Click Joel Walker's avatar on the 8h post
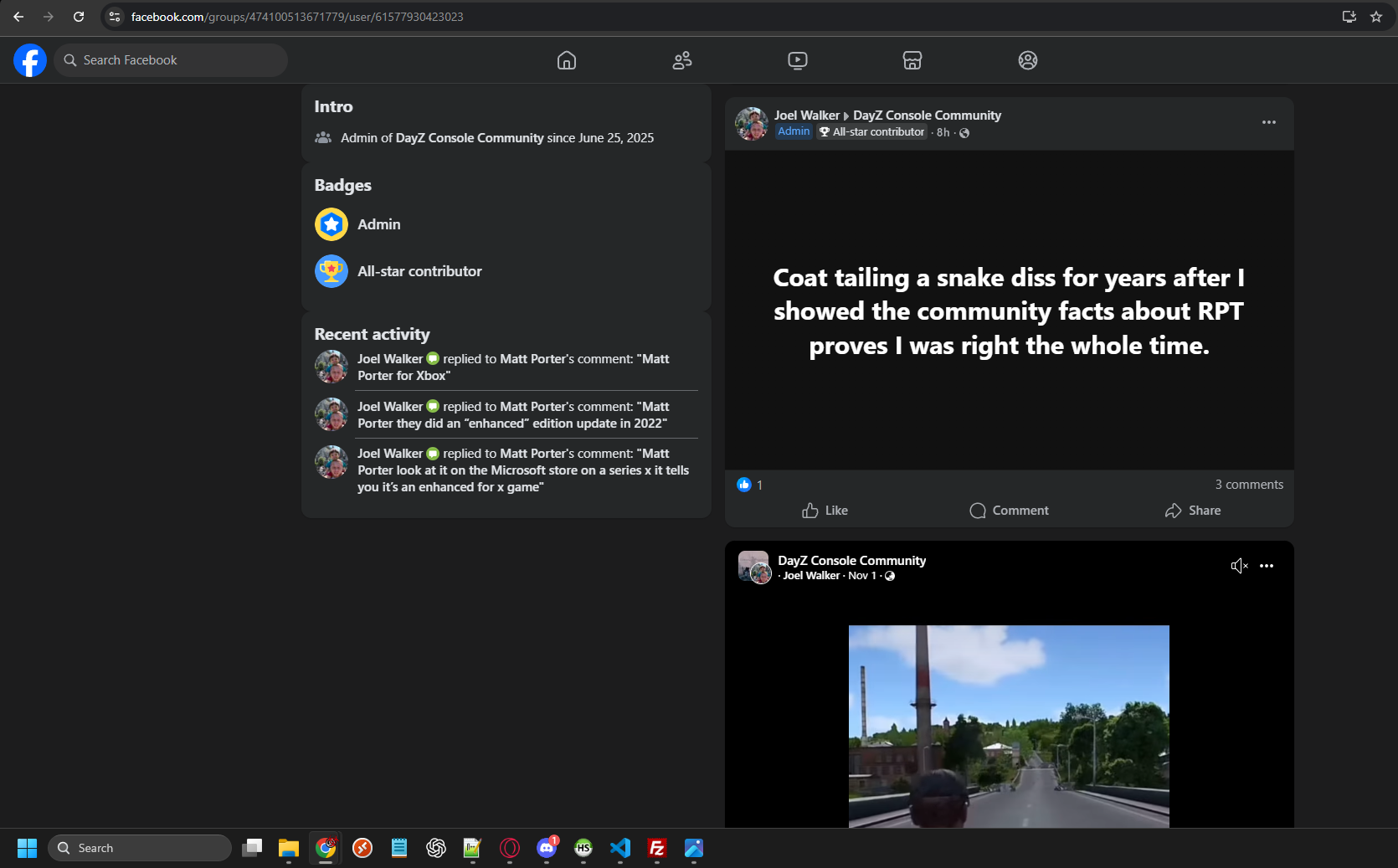Screen dimensions: 1398x868 (752, 124)
